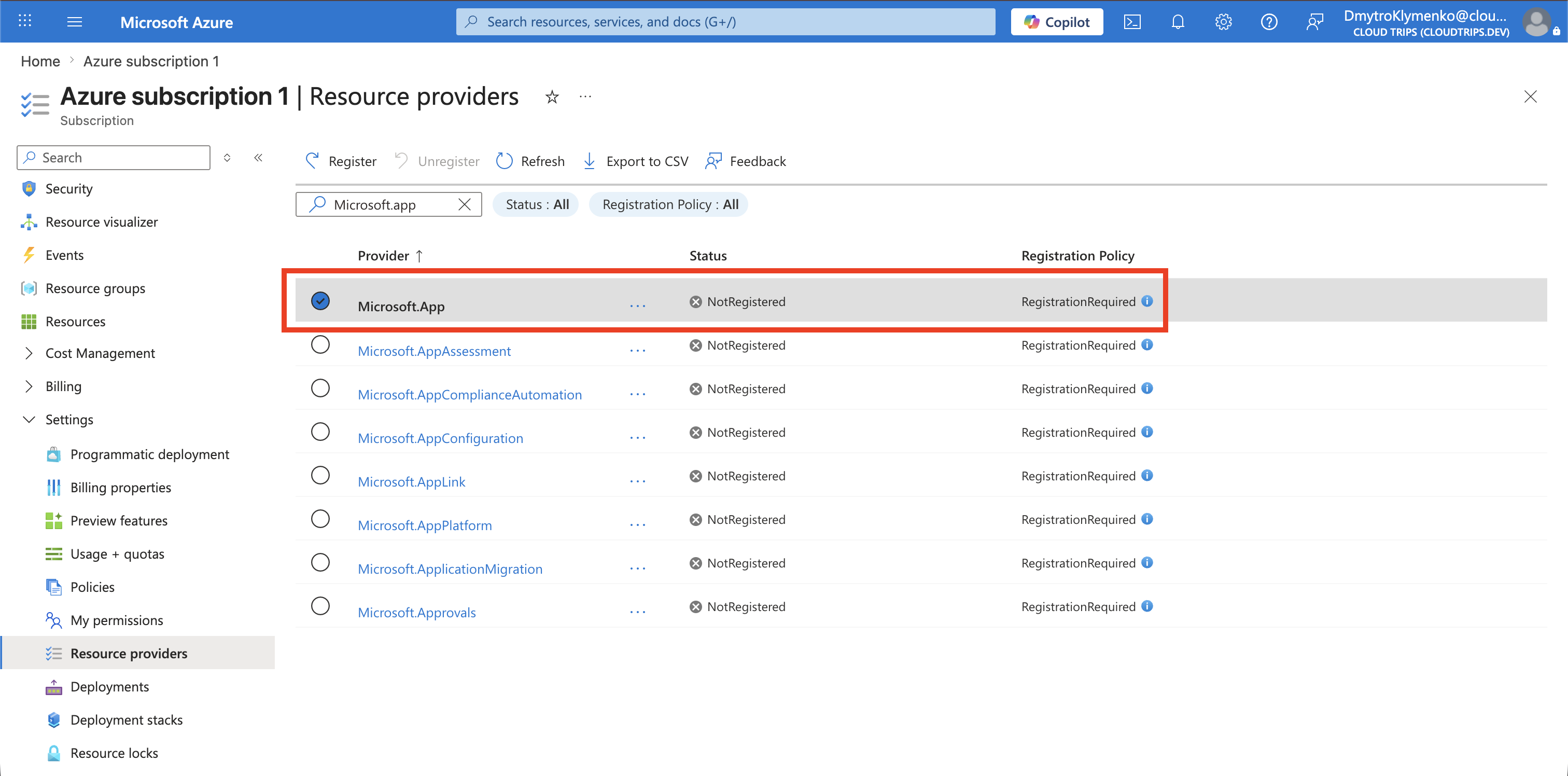The height and width of the screenshot is (776, 1568).
Task: Click in the sidebar Search field
Action: coord(114,158)
